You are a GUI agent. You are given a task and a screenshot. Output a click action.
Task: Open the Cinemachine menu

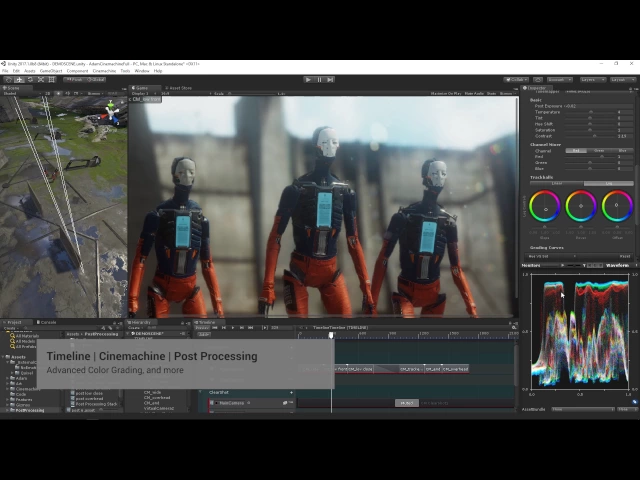click(104, 71)
